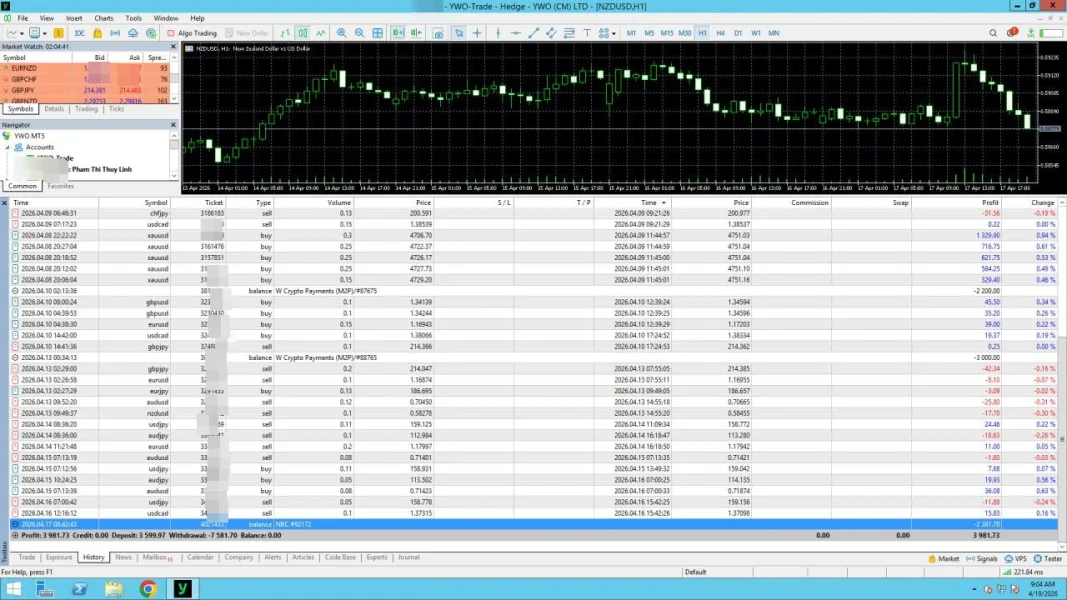
Task: Draw a horizontal line tool
Action: pyautogui.click(x=516, y=33)
